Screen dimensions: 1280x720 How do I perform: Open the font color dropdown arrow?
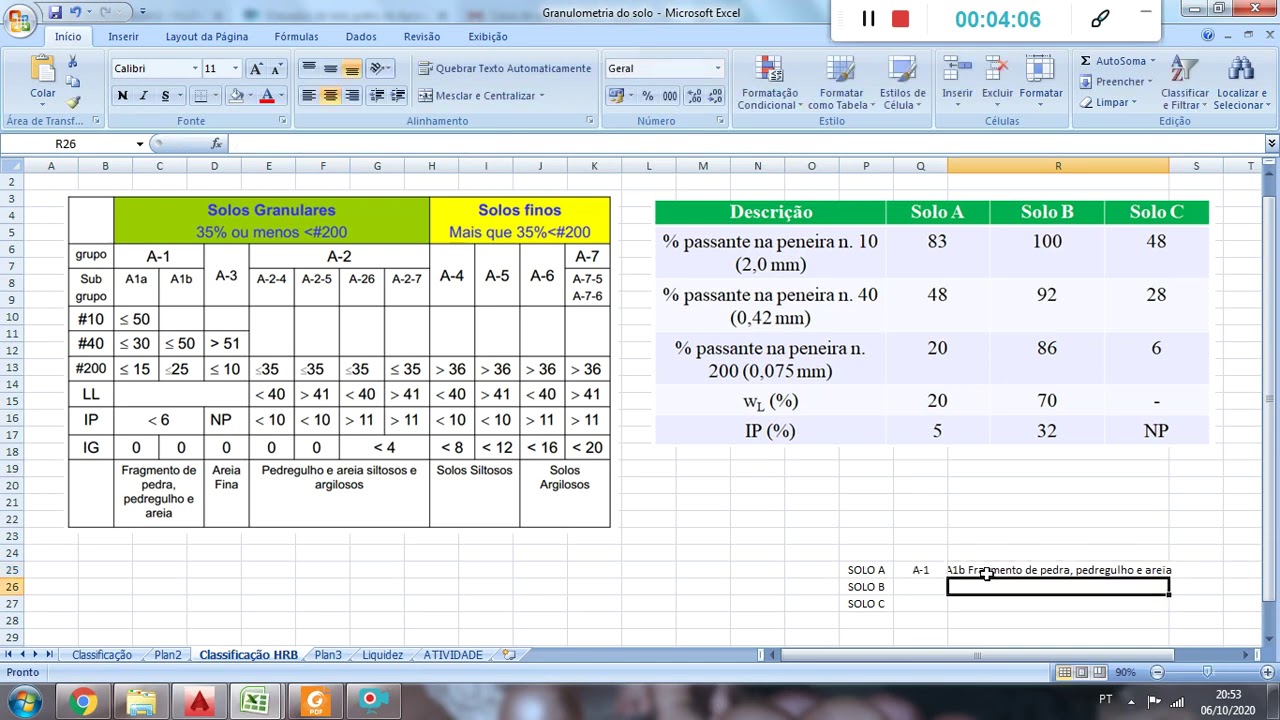281,95
